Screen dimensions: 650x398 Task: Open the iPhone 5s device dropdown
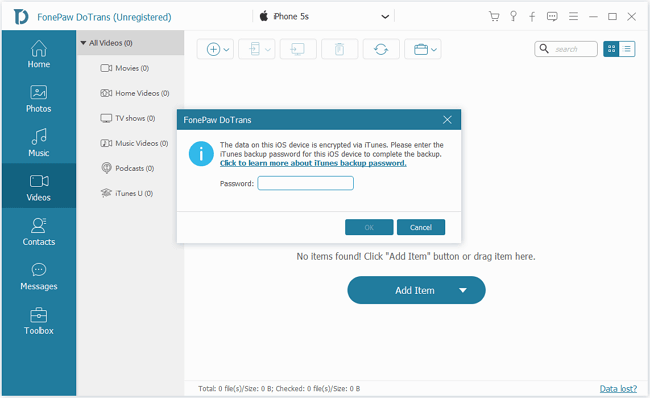coord(385,17)
